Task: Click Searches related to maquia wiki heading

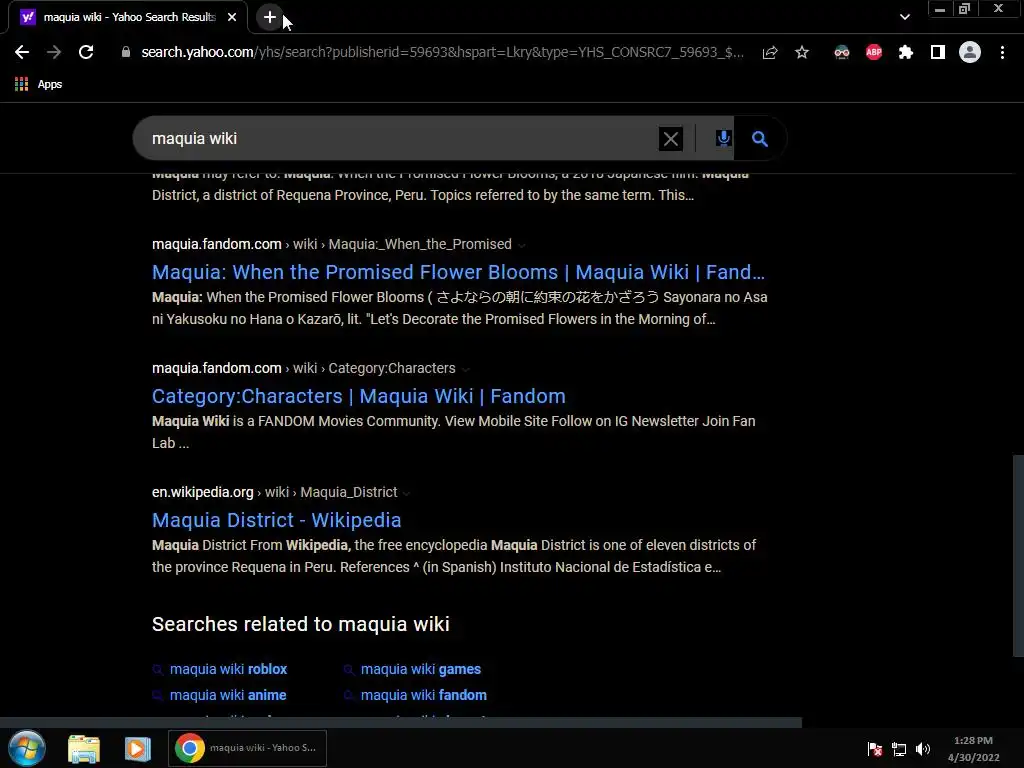Action: coord(300,624)
